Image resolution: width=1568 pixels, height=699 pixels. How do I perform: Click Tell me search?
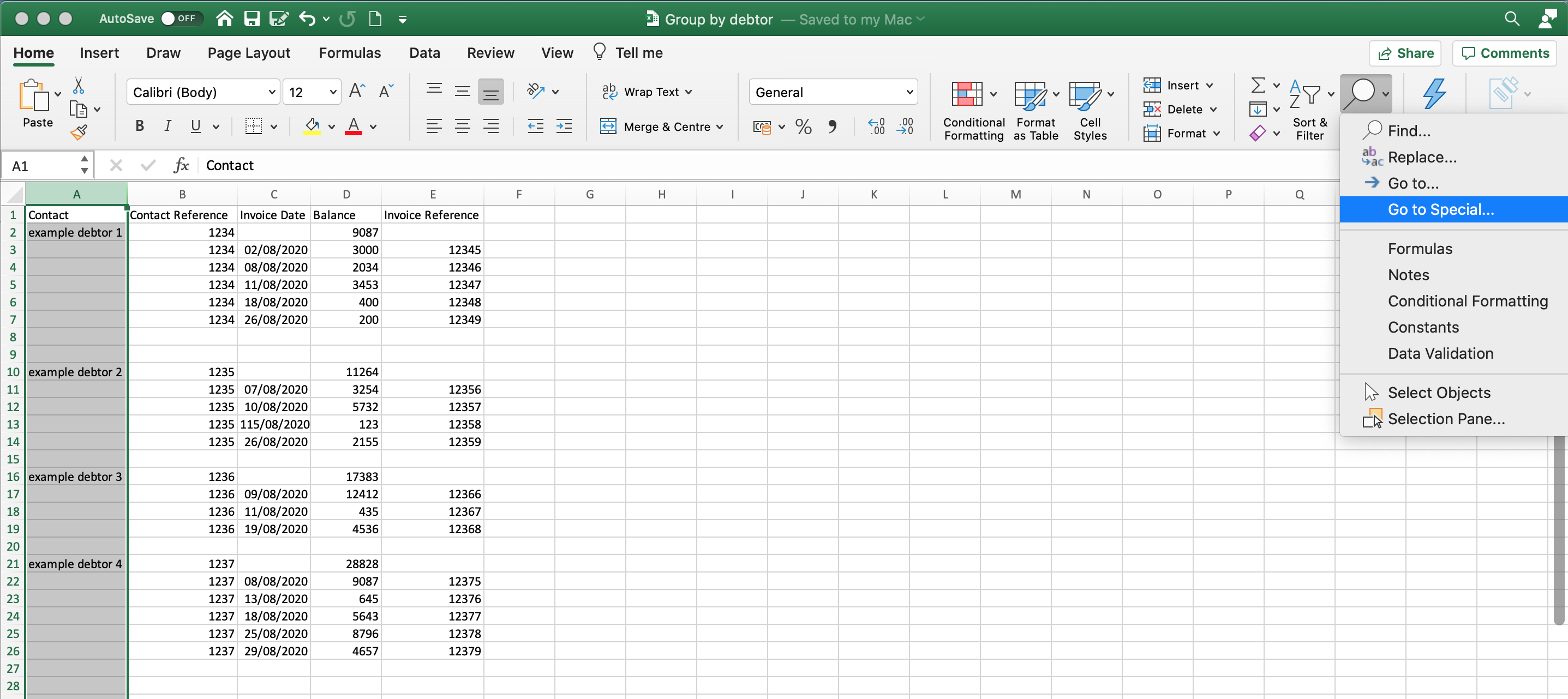click(x=627, y=53)
